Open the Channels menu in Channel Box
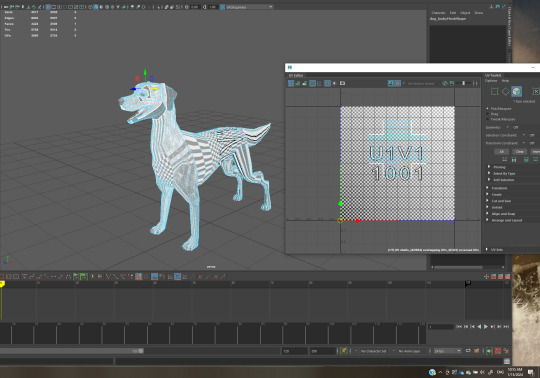This screenshot has width=540, height=378. pos(438,13)
